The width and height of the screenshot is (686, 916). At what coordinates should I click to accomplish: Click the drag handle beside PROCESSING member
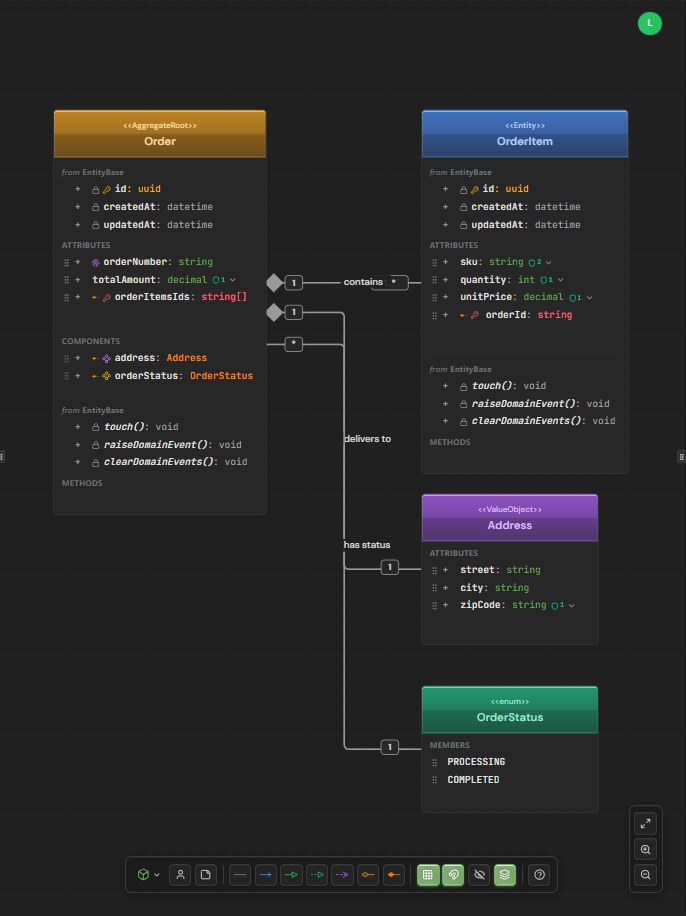click(x=435, y=762)
